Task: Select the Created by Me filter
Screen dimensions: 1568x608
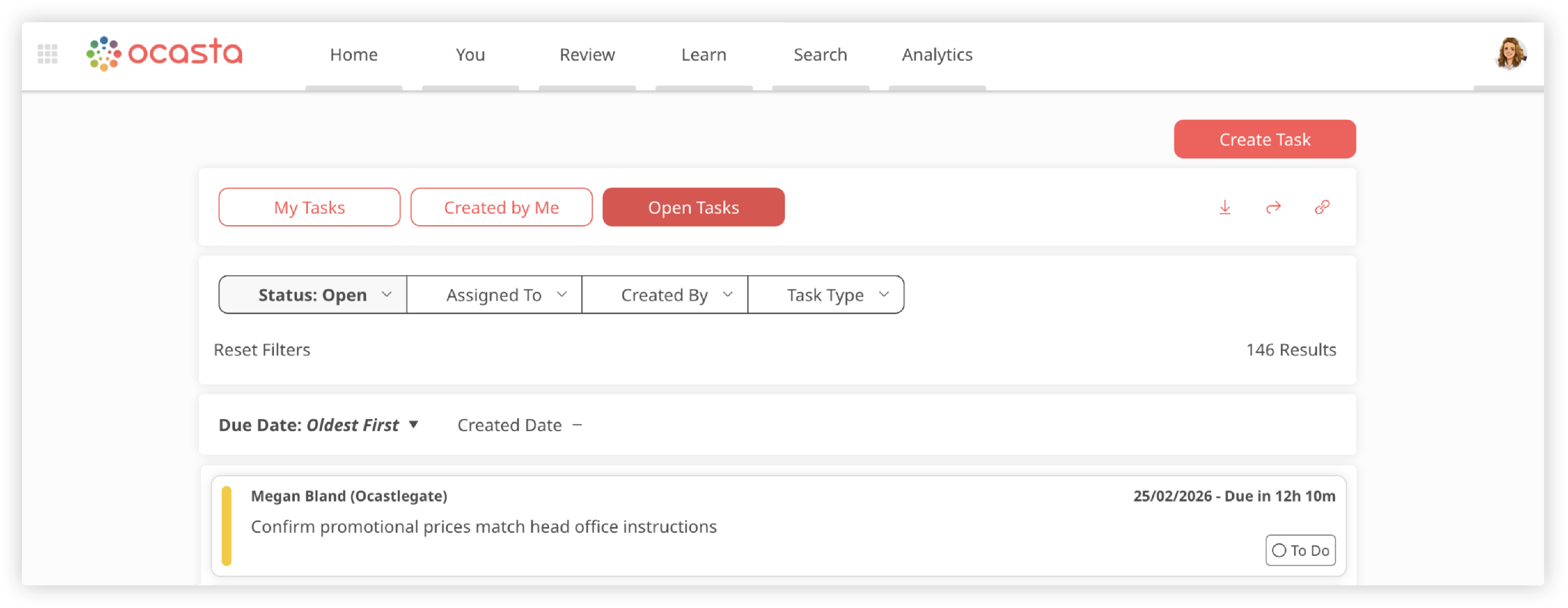Action: tap(501, 207)
